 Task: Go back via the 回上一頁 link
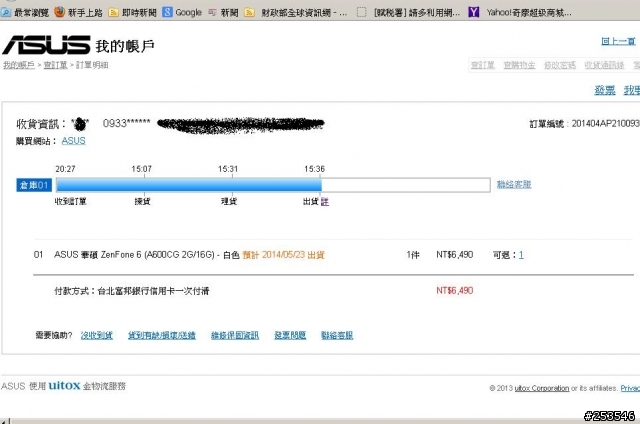pos(618,41)
